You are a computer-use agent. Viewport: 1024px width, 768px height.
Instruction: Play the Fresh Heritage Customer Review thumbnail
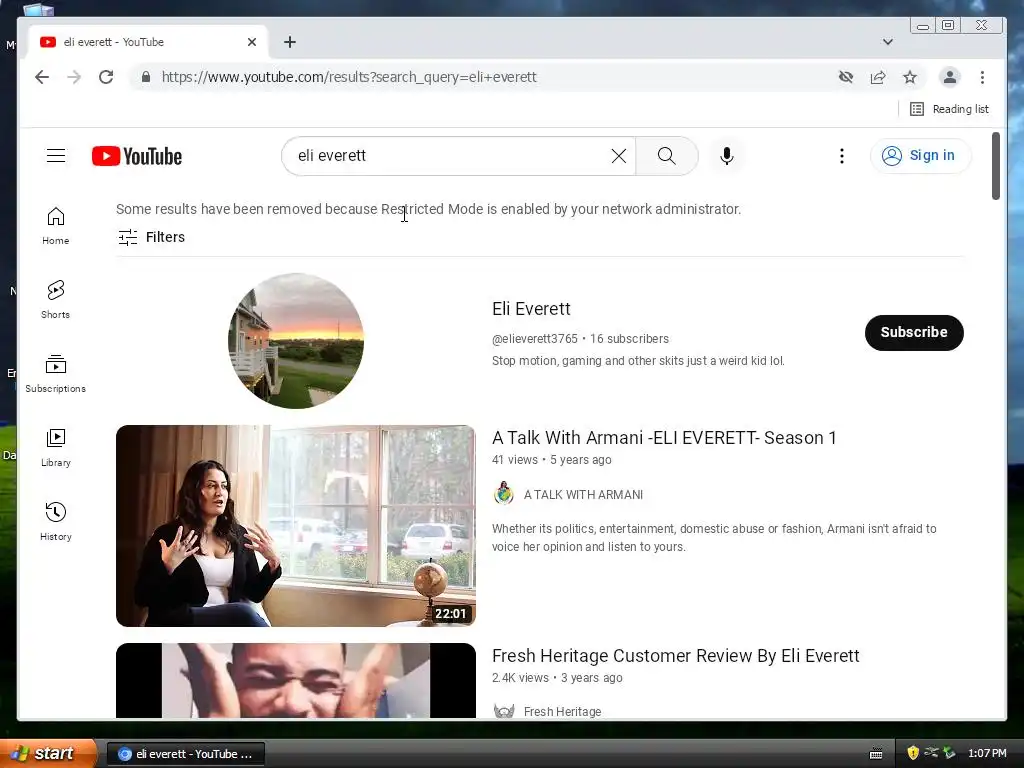click(x=296, y=680)
